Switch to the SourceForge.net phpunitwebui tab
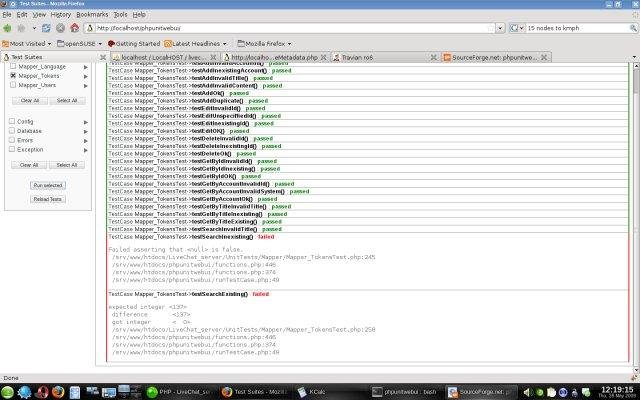Screen dimensions: 640x400 pos(495,57)
